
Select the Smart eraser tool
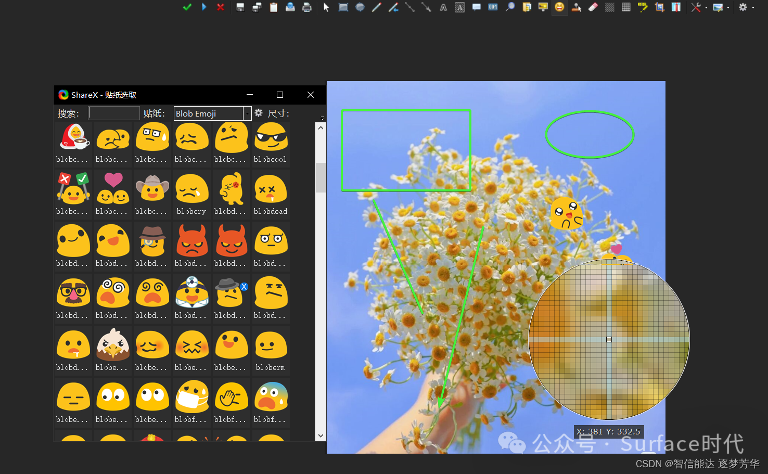tap(593, 7)
